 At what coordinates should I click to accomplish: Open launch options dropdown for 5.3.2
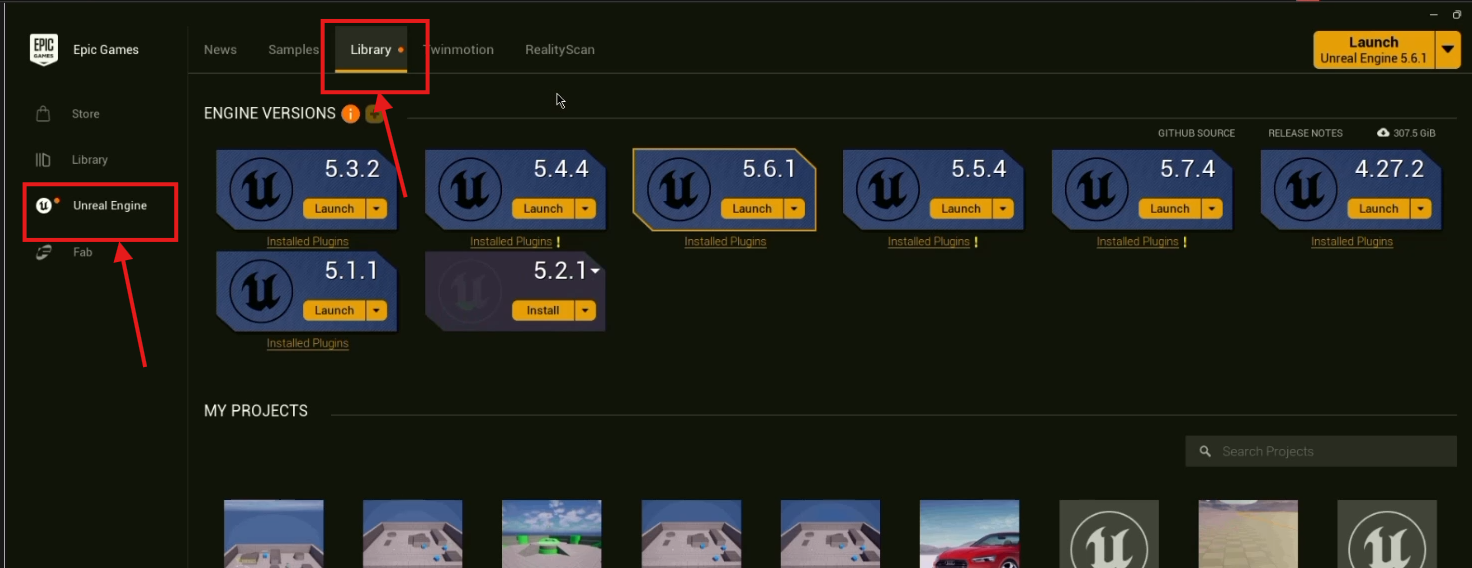pyautogui.click(x=377, y=209)
